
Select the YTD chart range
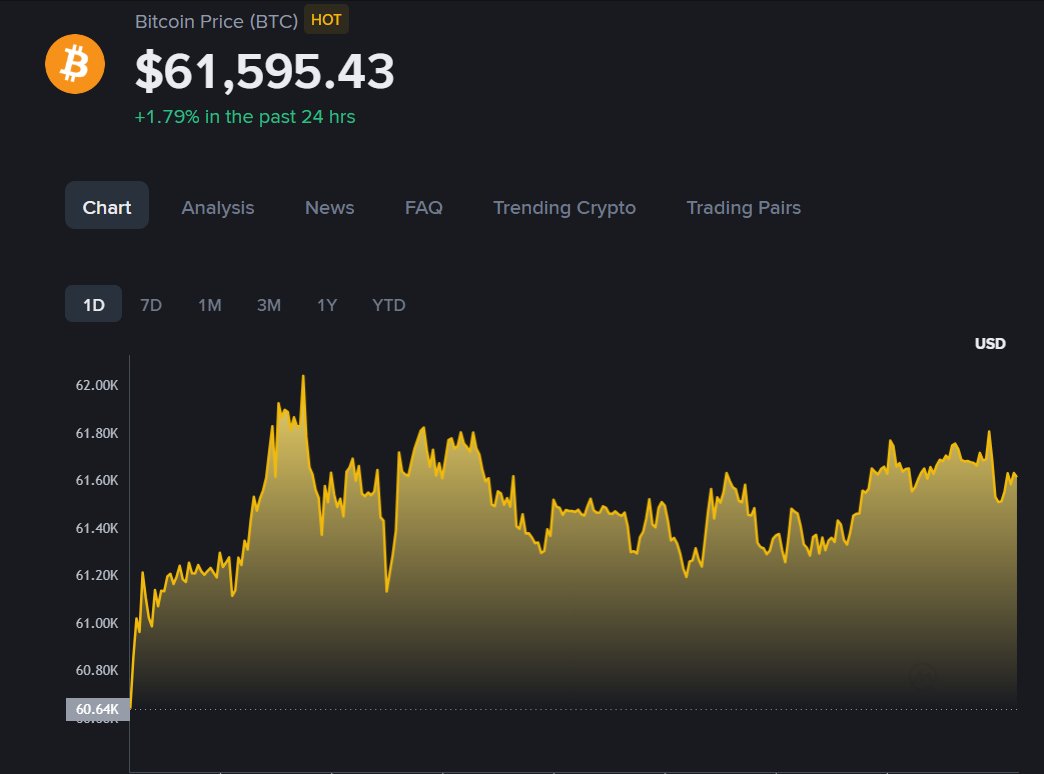(389, 305)
